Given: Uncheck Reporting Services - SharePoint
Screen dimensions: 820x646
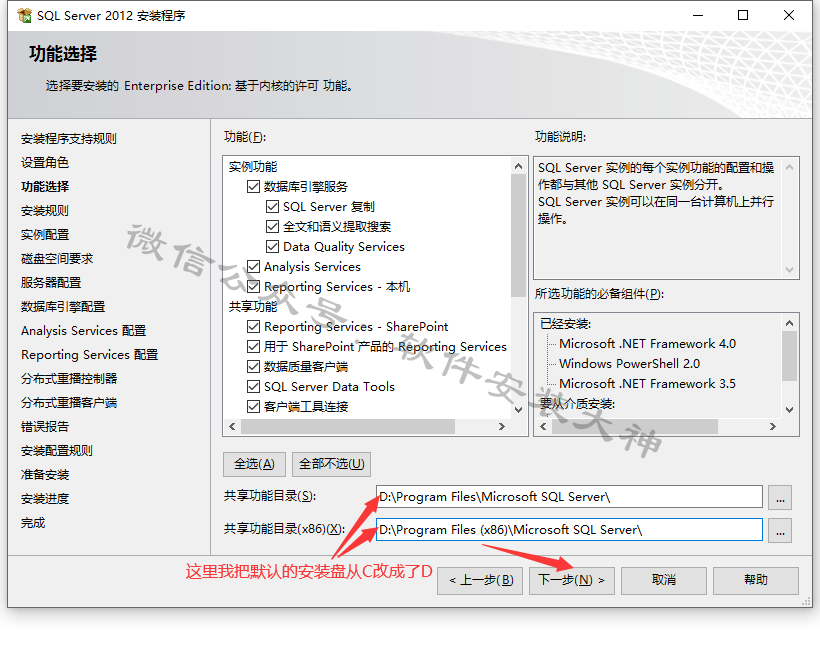Looking at the screenshot, I should tap(253, 327).
